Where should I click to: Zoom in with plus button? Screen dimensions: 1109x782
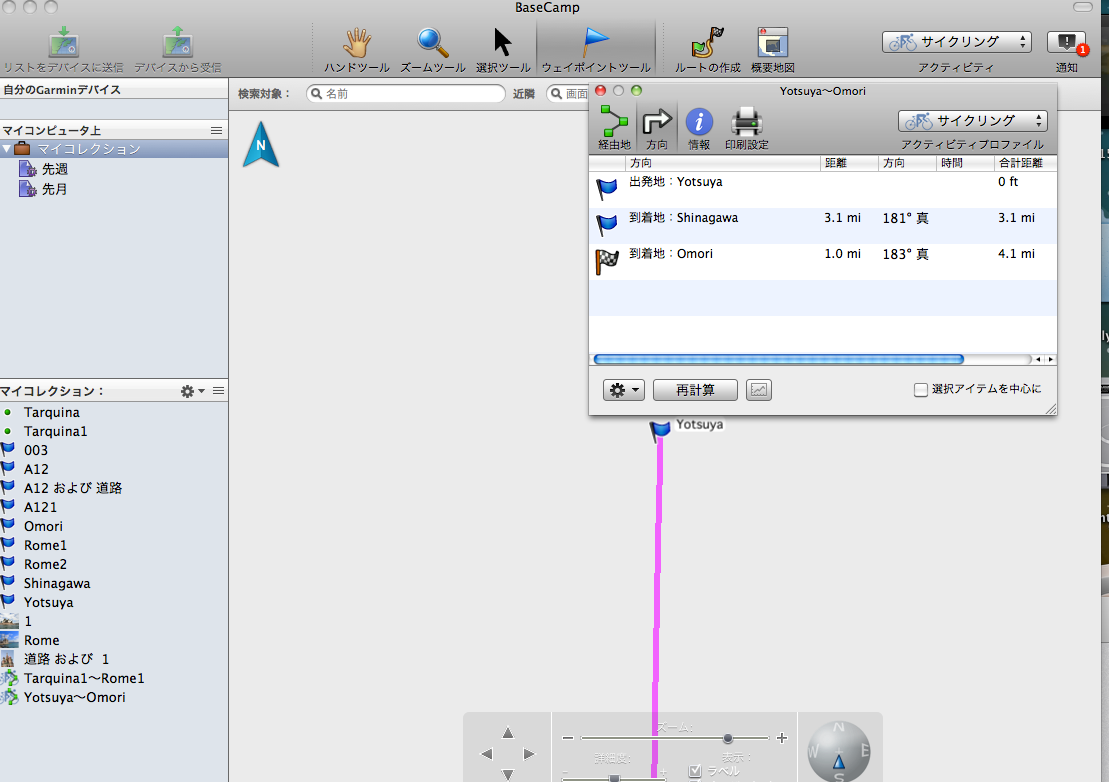point(782,738)
